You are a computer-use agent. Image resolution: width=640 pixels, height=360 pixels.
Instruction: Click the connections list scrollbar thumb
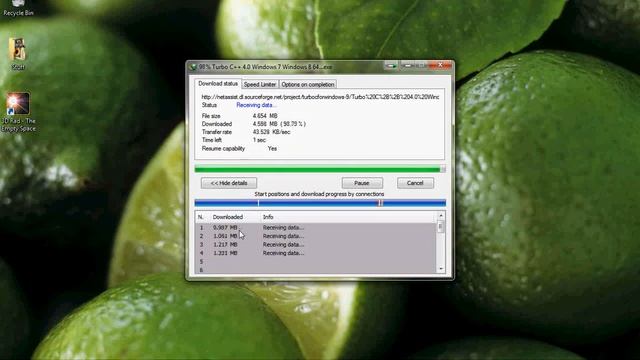[x=441, y=227]
